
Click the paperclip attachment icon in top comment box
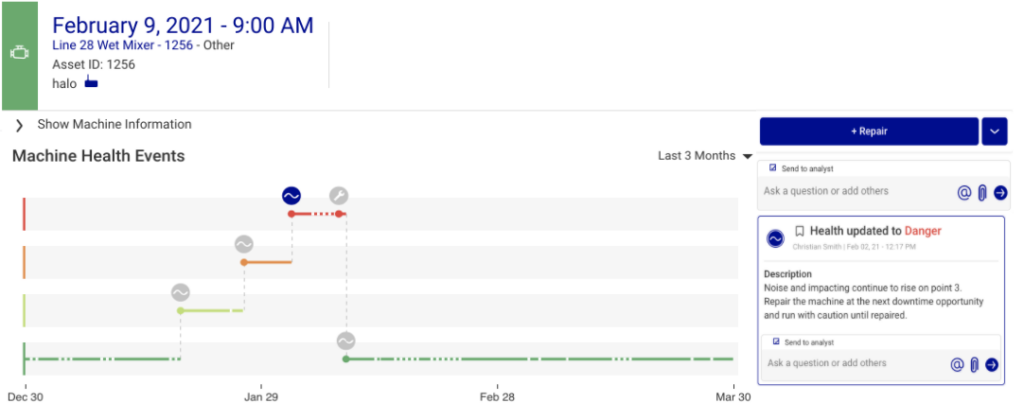point(982,193)
